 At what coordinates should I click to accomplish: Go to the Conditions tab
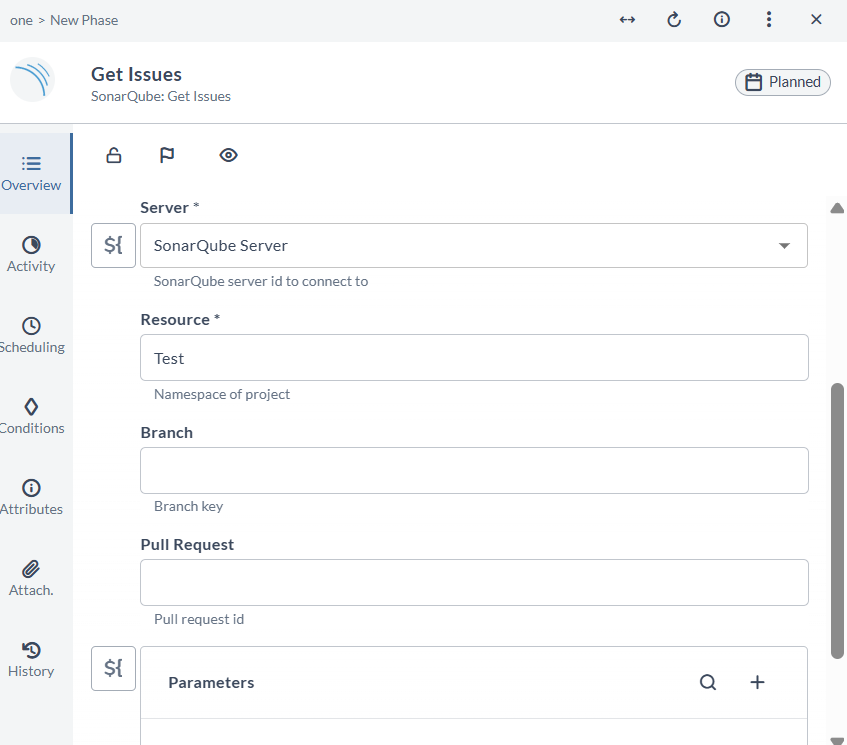[31, 416]
